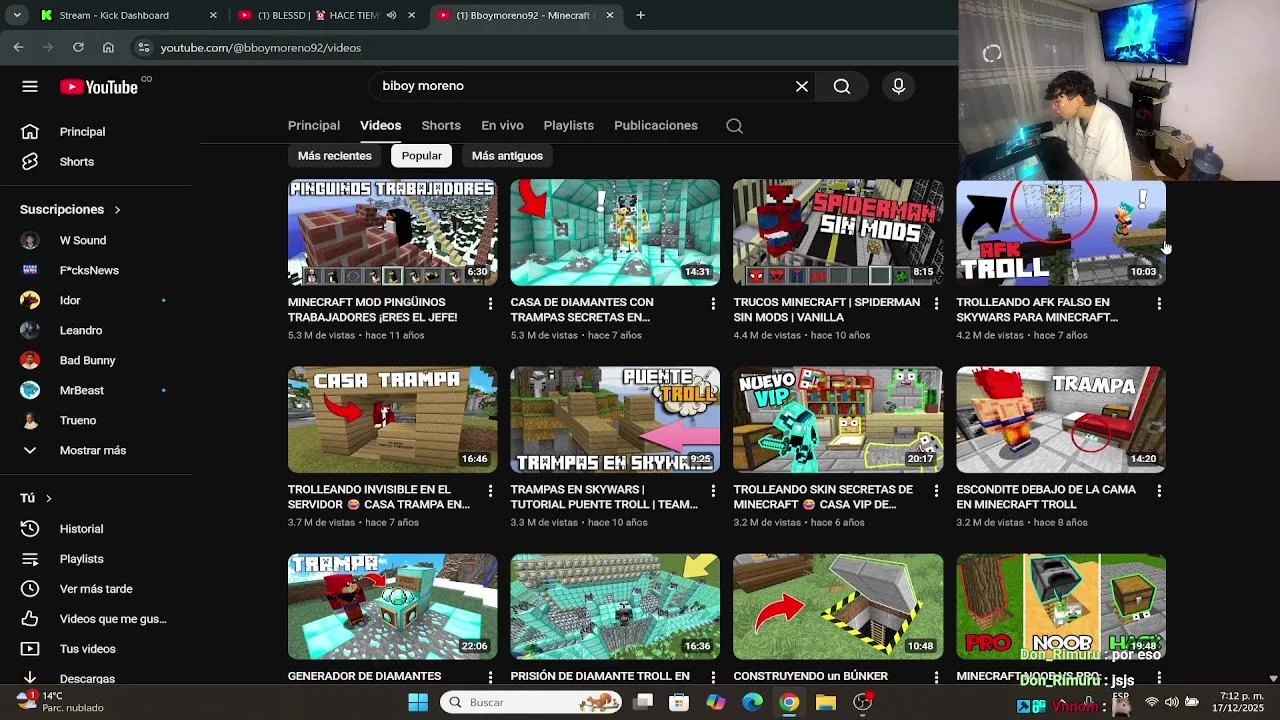Click the taskbar search box Buscar
Viewport: 1280px width, 720px height.
click(530, 702)
